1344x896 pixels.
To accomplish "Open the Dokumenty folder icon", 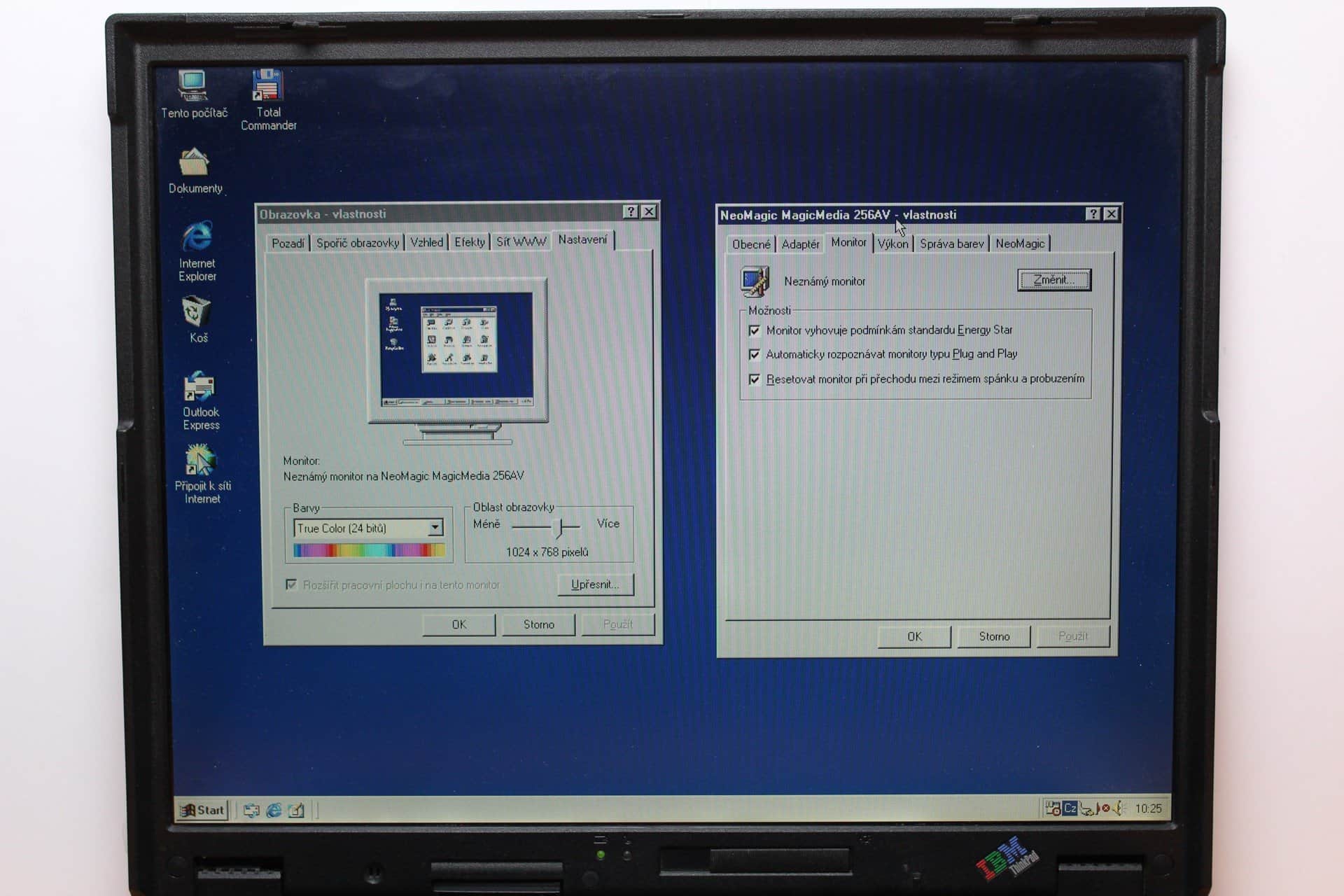I will [194, 163].
